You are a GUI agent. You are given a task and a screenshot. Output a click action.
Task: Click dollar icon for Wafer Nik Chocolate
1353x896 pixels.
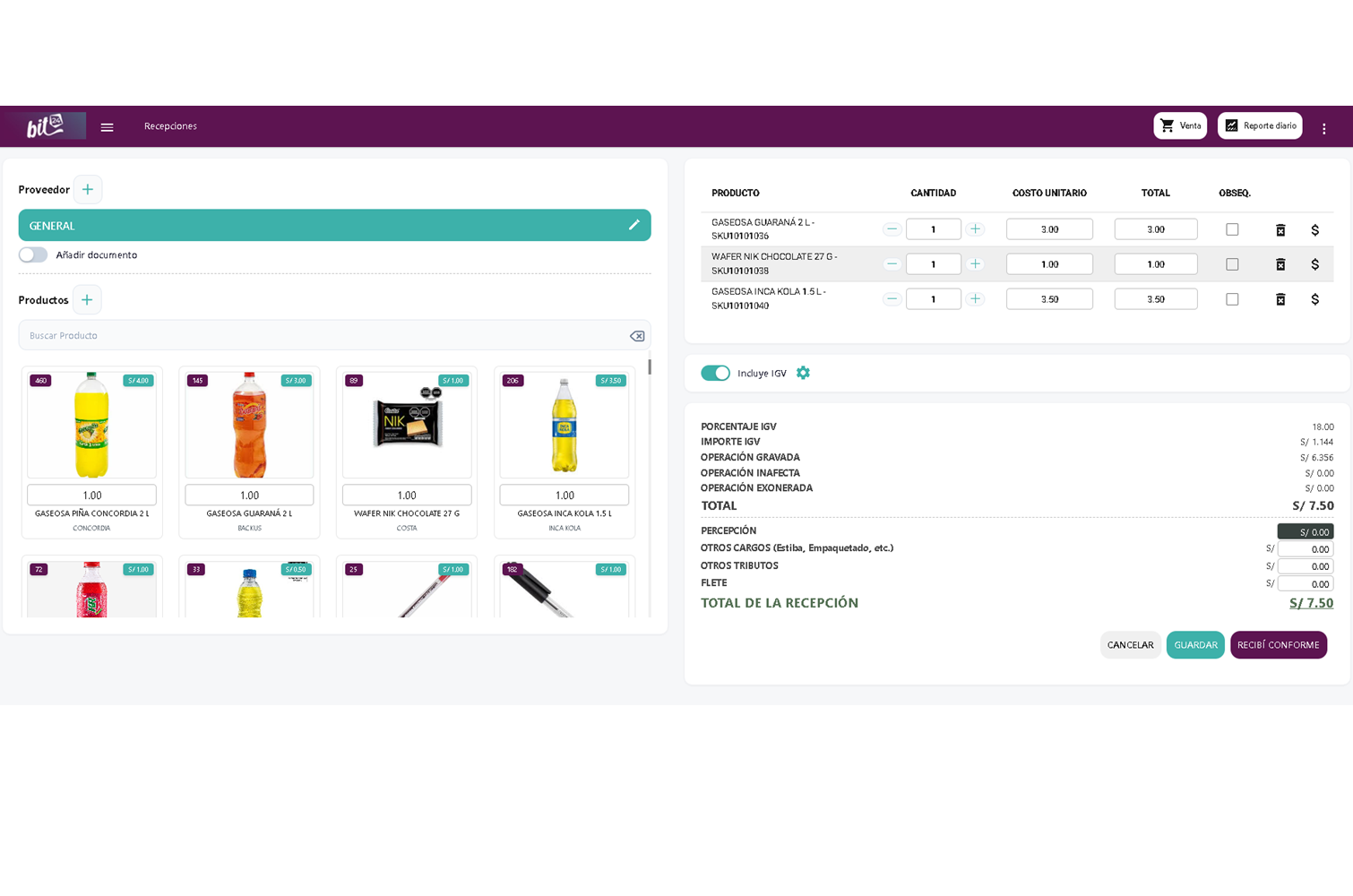(1314, 264)
